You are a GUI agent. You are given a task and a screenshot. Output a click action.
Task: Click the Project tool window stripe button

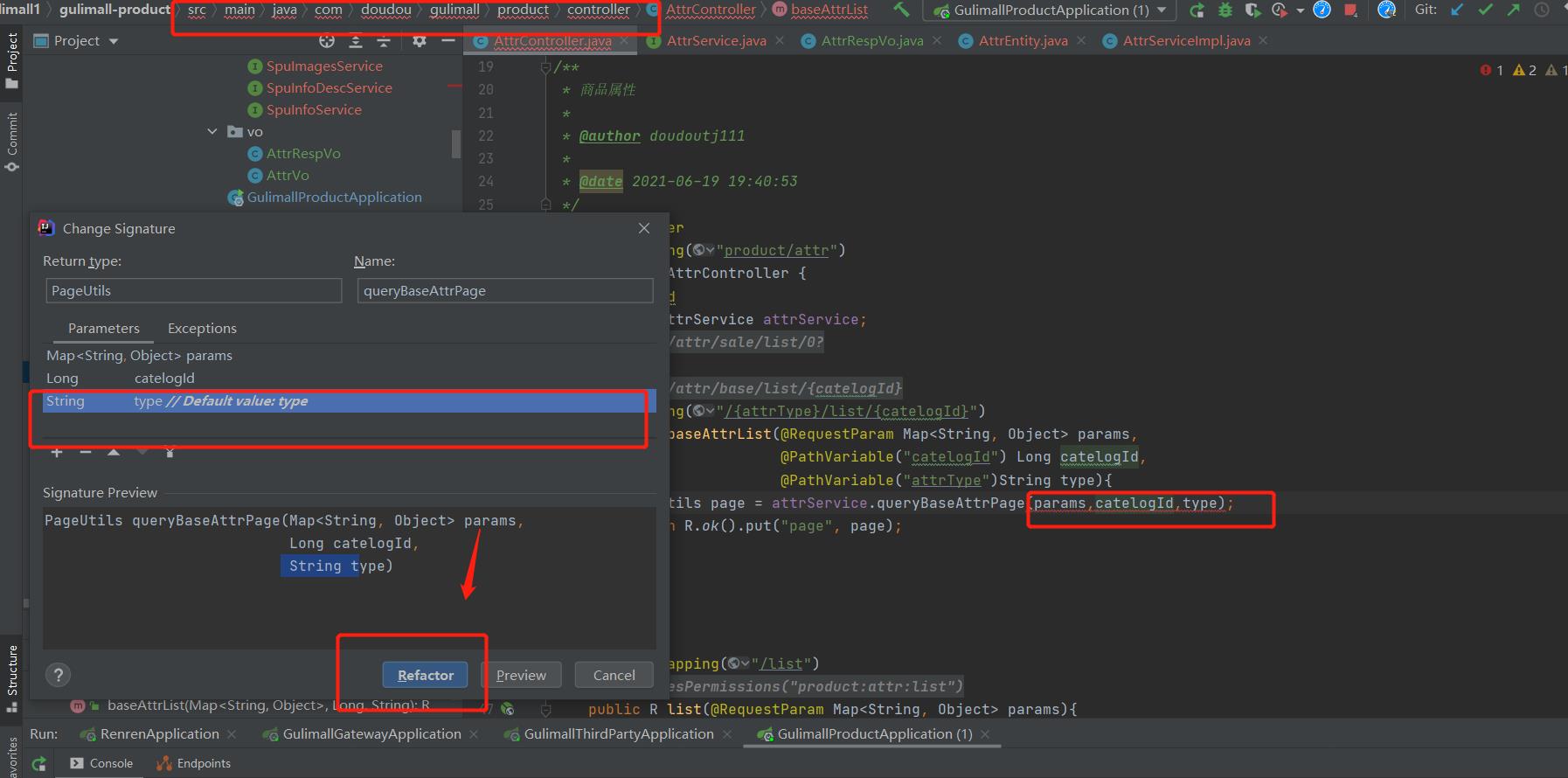tap(11, 61)
